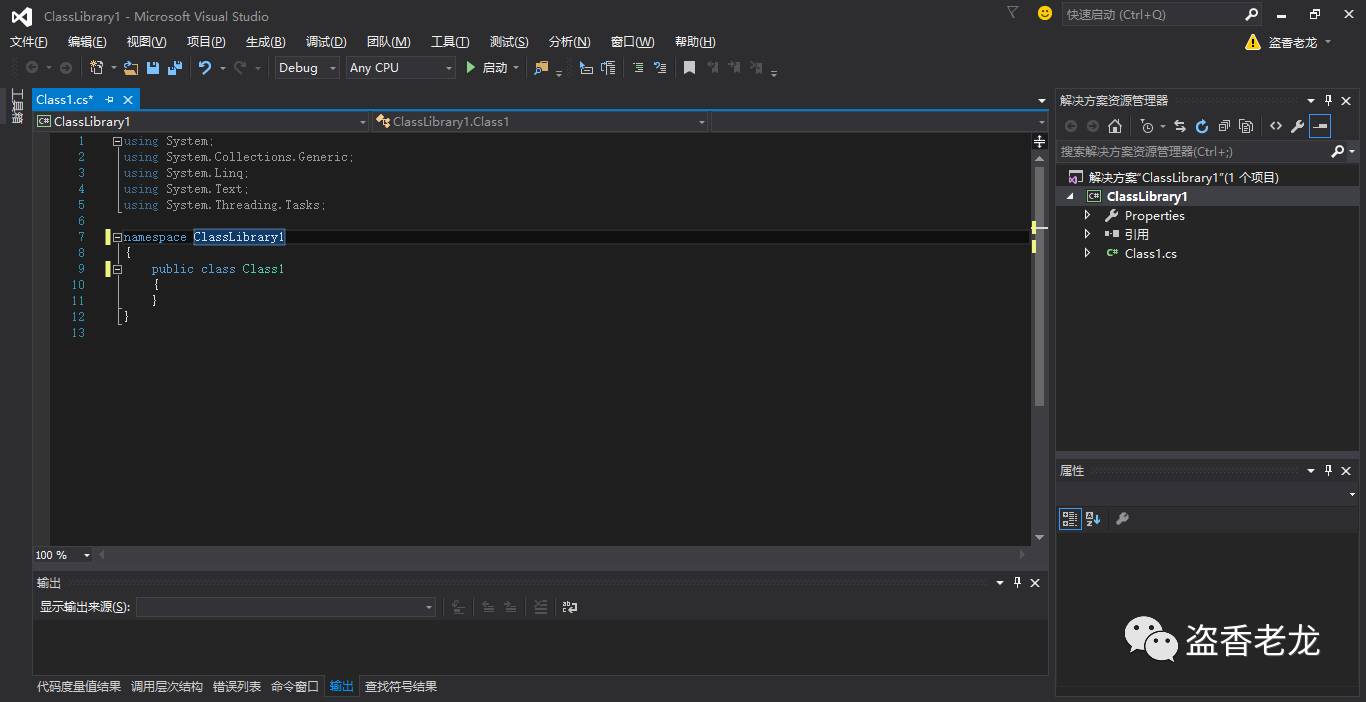Refresh the Solution Explorer tree
The image size is (1366, 702).
tap(1202, 126)
